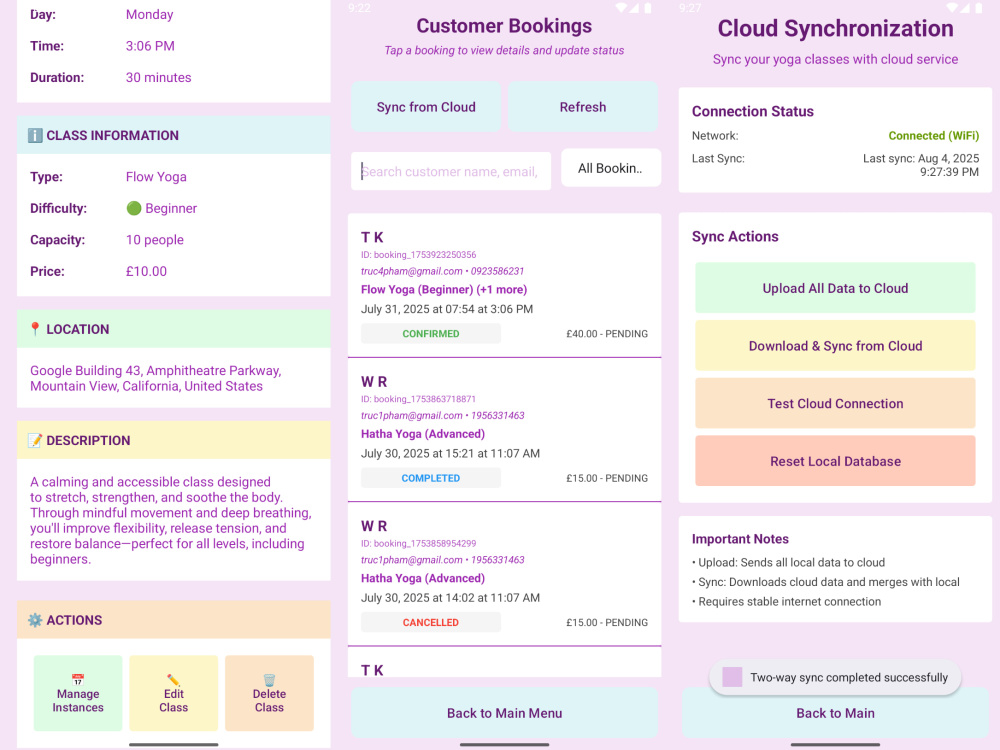Open the All Bookings filter dropdown
Screen dimensions: 1000x750
tap(610, 168)
